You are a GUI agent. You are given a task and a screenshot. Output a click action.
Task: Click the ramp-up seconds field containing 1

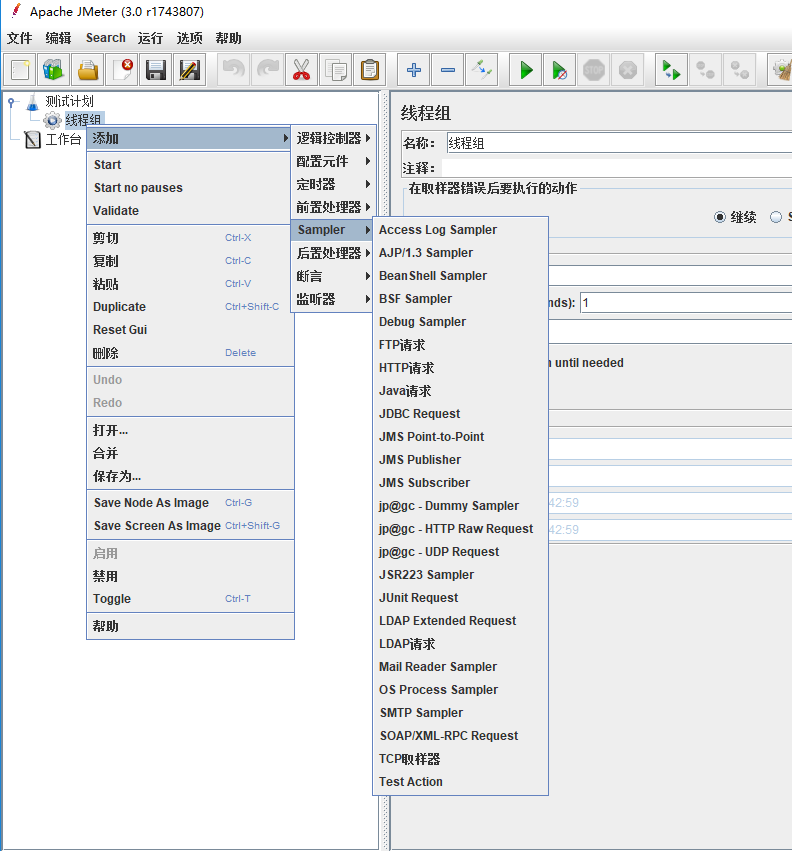(x=686, y=303)
